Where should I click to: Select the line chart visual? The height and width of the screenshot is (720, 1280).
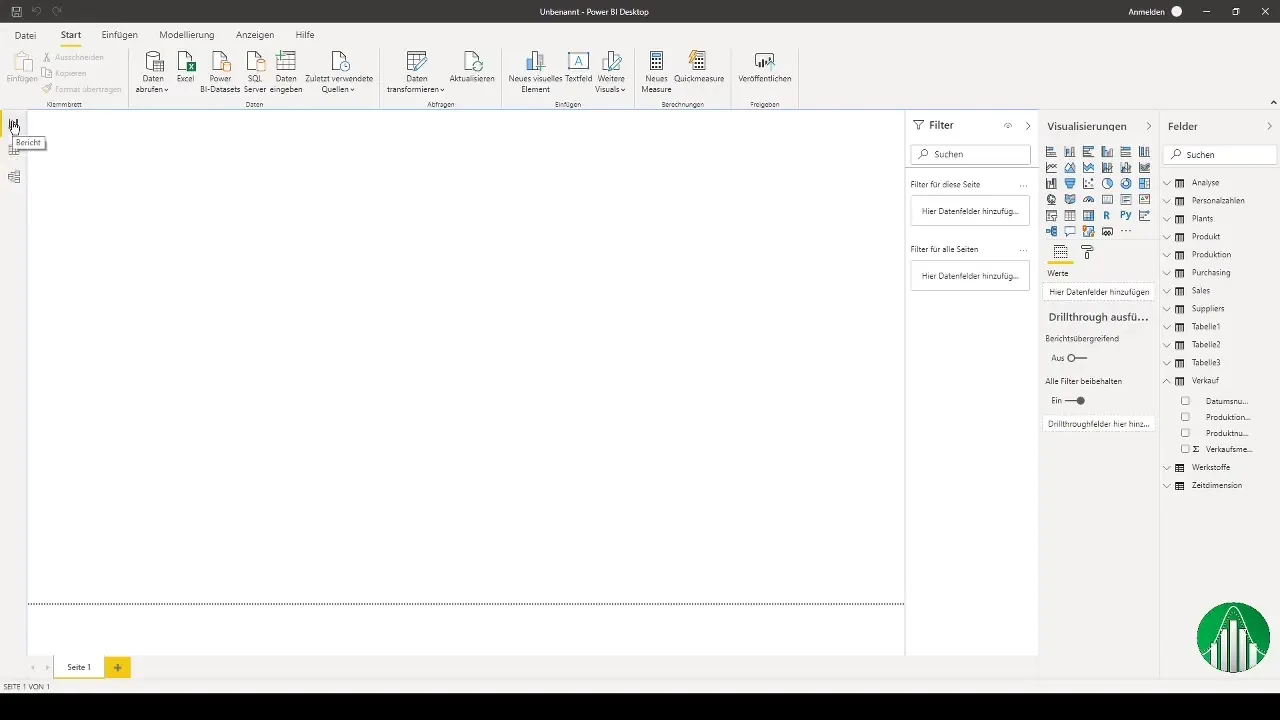coord(1051,167)
